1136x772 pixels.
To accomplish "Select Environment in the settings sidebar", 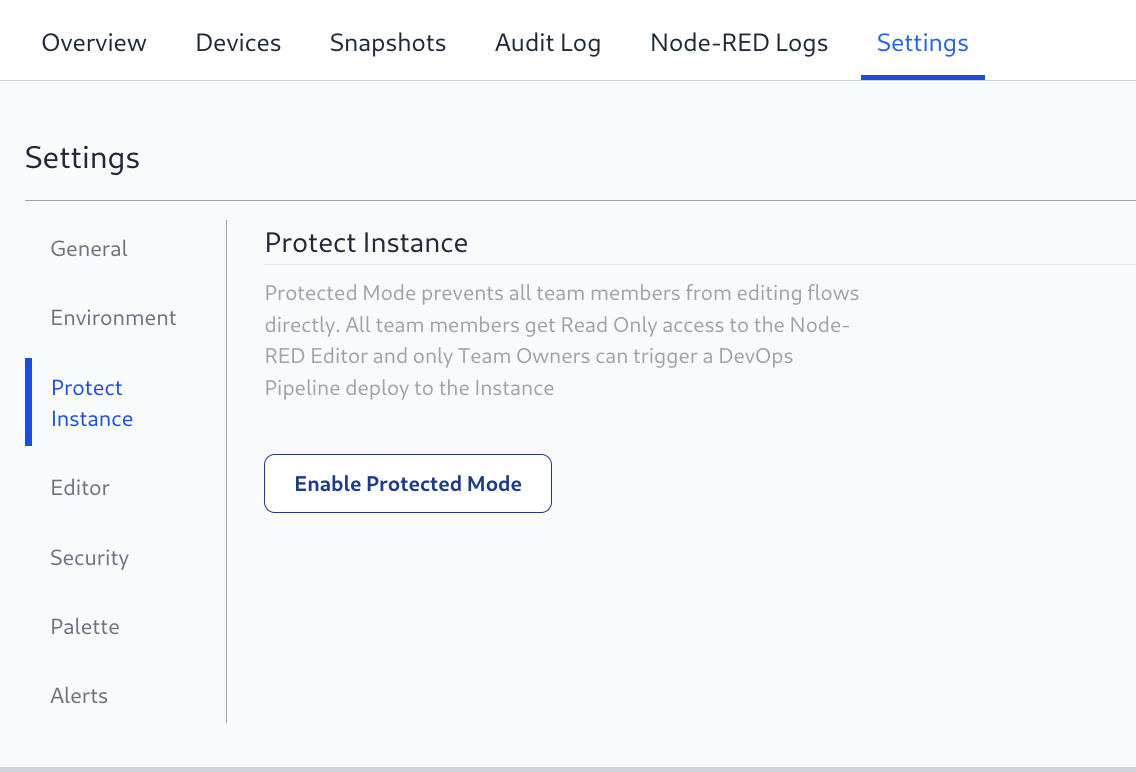I will 113,318.
